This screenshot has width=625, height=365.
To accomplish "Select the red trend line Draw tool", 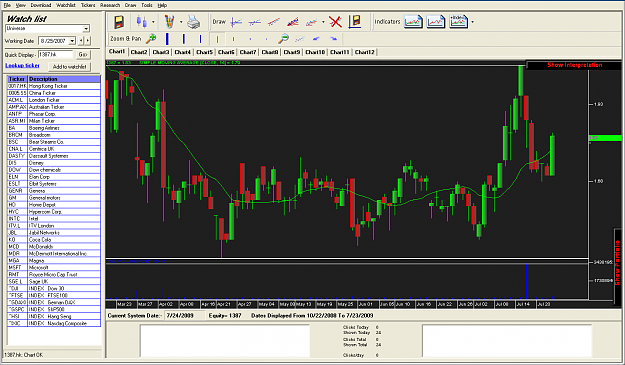I will [273, 22].
